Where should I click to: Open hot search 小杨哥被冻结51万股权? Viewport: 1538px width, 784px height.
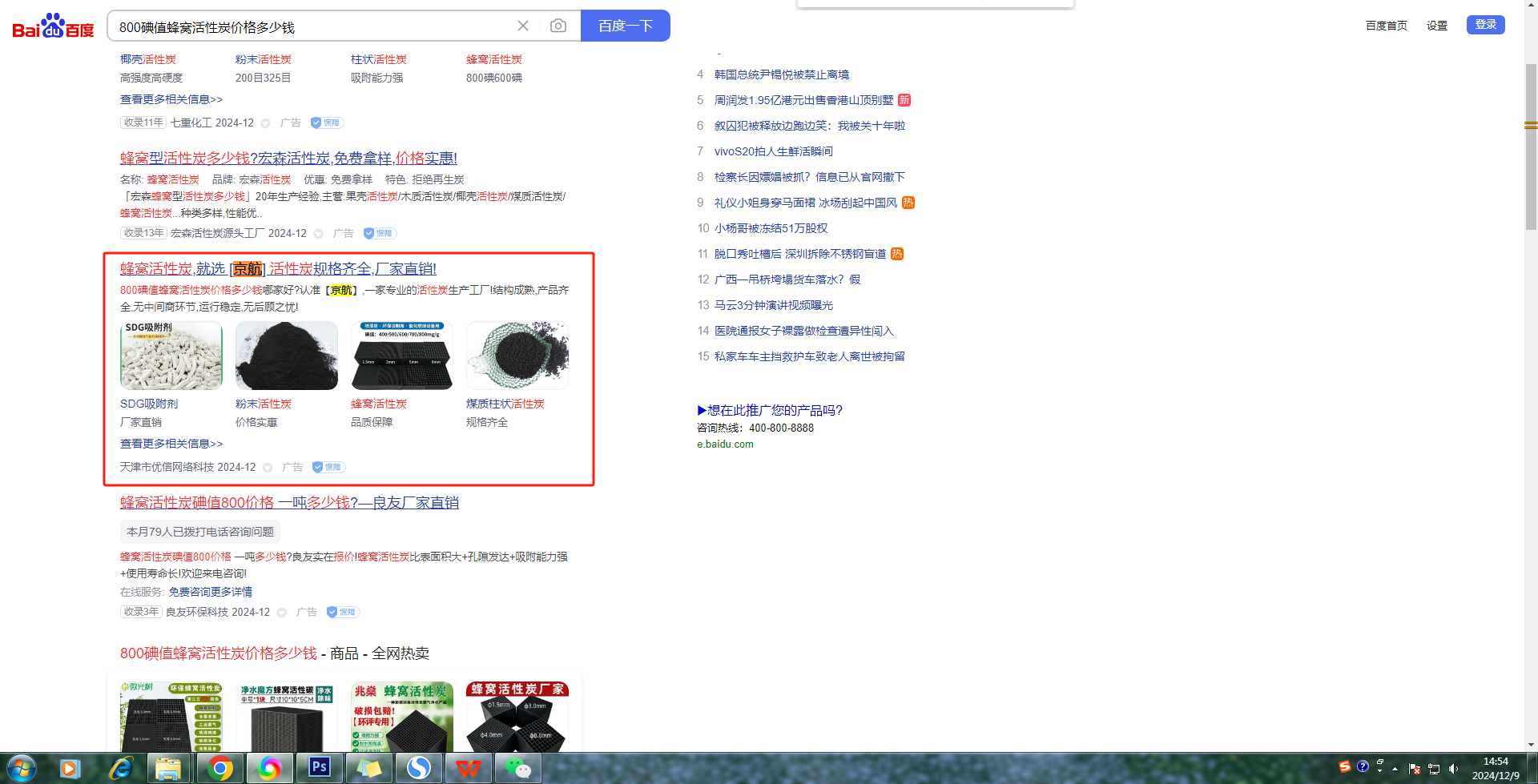(771, 228)
